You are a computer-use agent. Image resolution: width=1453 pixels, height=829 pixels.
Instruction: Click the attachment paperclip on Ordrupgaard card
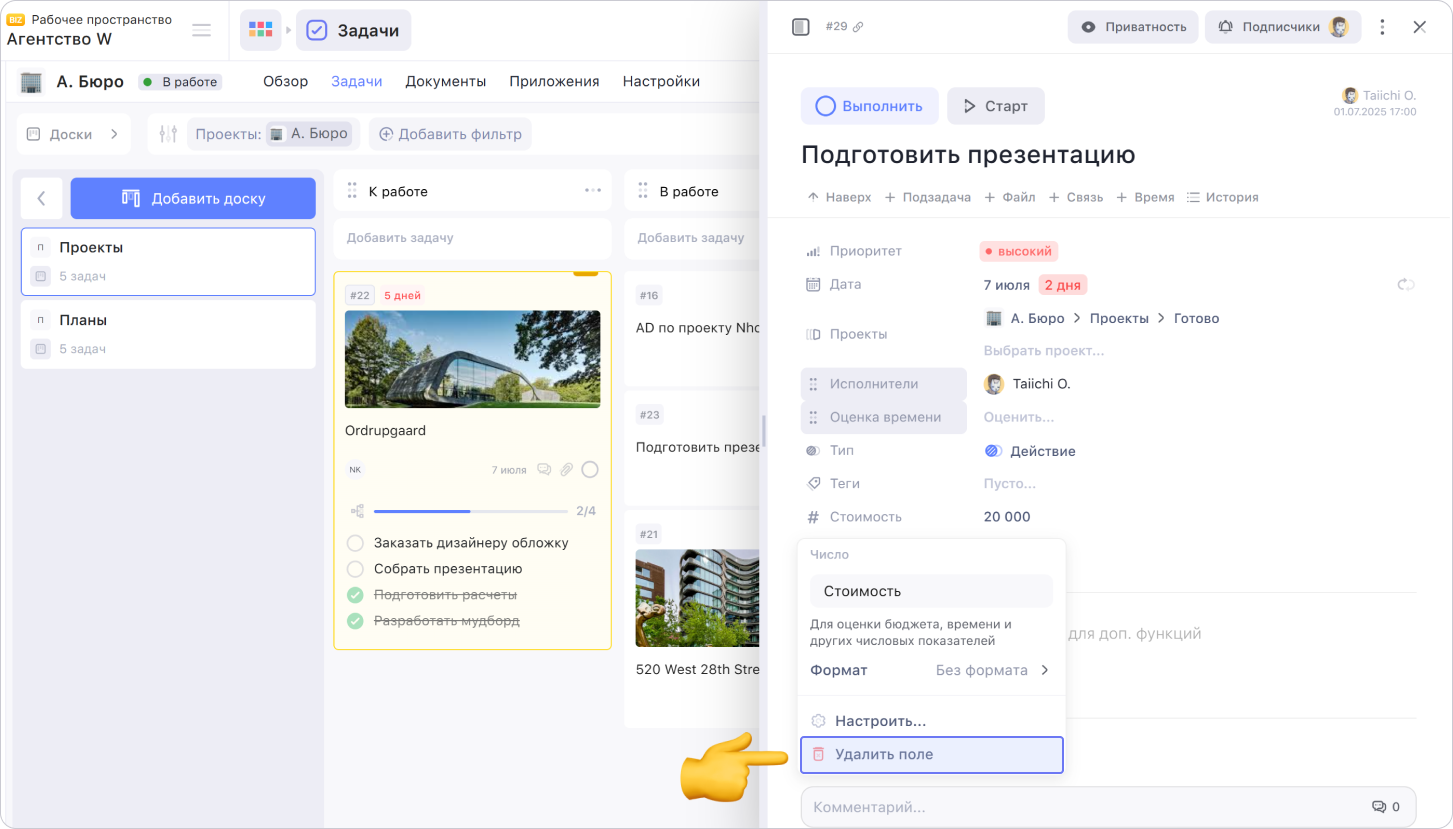566,469
